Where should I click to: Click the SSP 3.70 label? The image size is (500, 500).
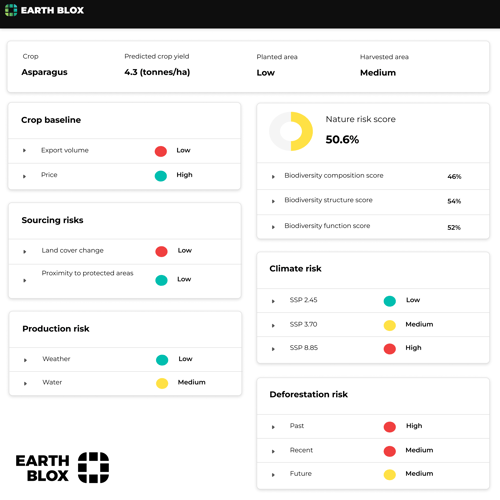point(303,324)
